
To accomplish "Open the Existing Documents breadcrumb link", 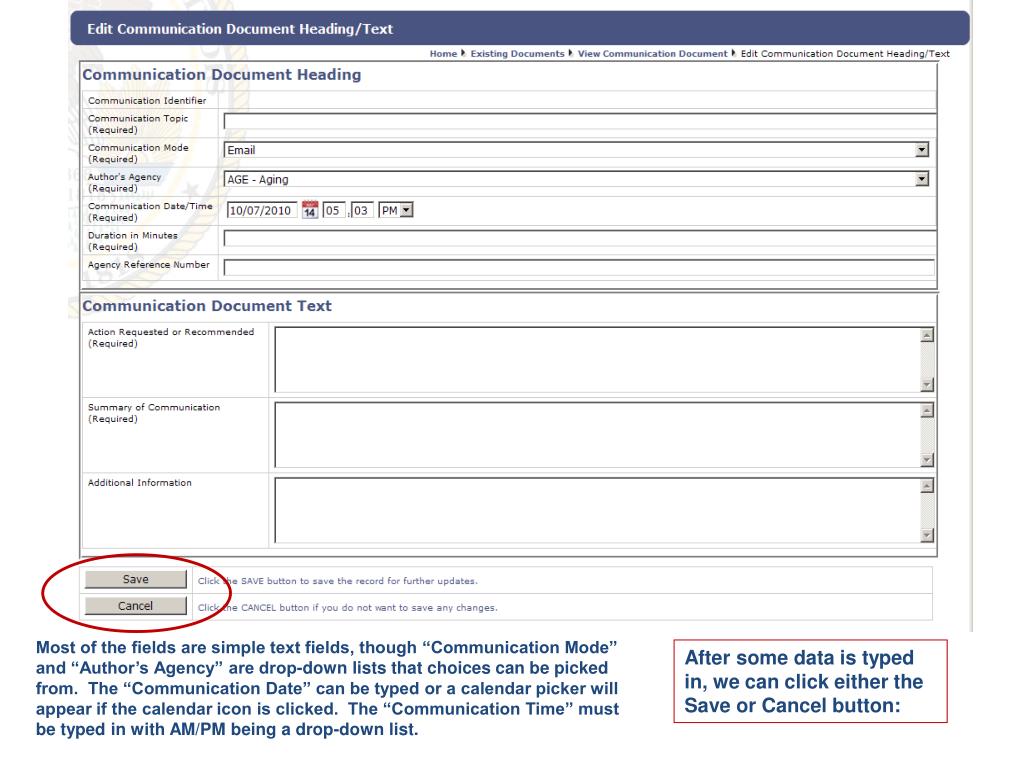I will (x=517, y=54).
